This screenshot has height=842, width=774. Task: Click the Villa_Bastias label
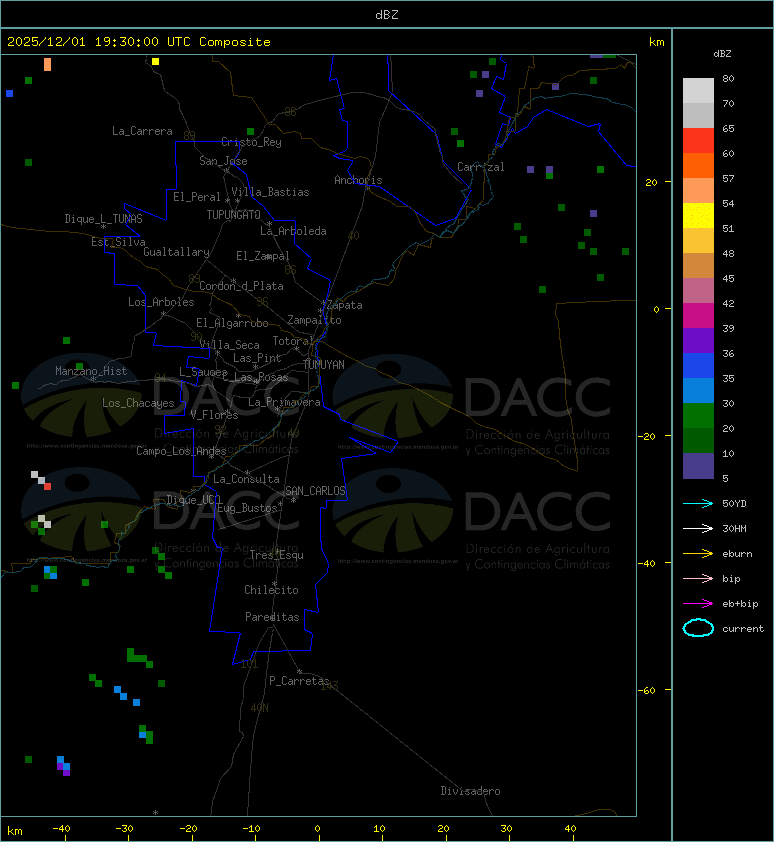coord(270,192)
